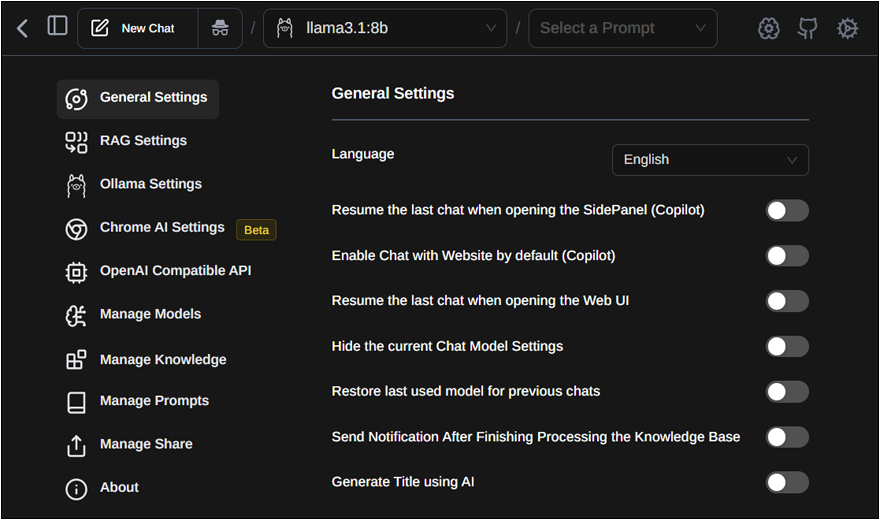Click the back arrow icon
The image size is (880, 520).
pos(22,28)
